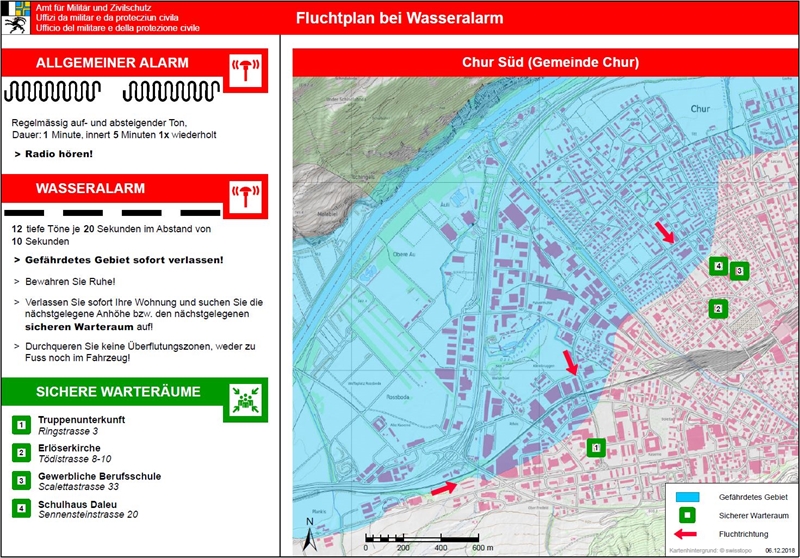Screen dimensions: 800x558
Task: Select map marker 3 on the map
Action: 739,271
